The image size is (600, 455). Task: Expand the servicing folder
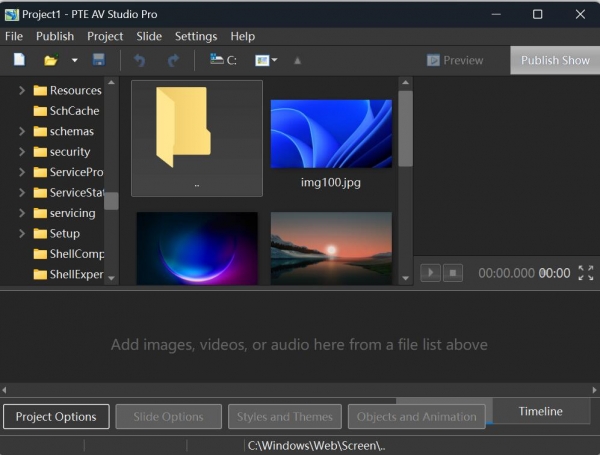coord(22,213)
